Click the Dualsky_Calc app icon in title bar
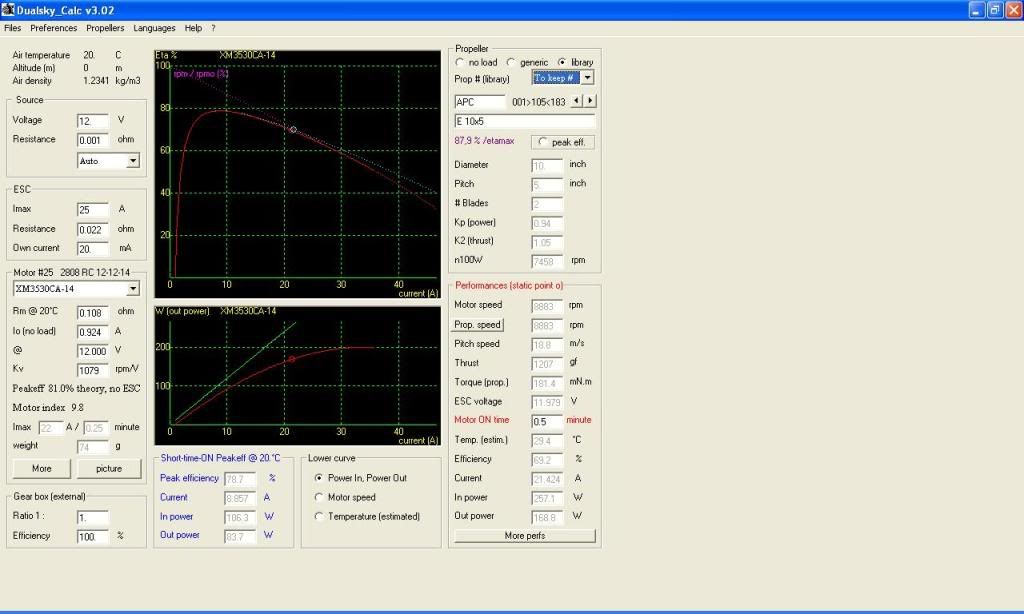The height and width of the screenshot is (614, 1024). click(9, 10)
